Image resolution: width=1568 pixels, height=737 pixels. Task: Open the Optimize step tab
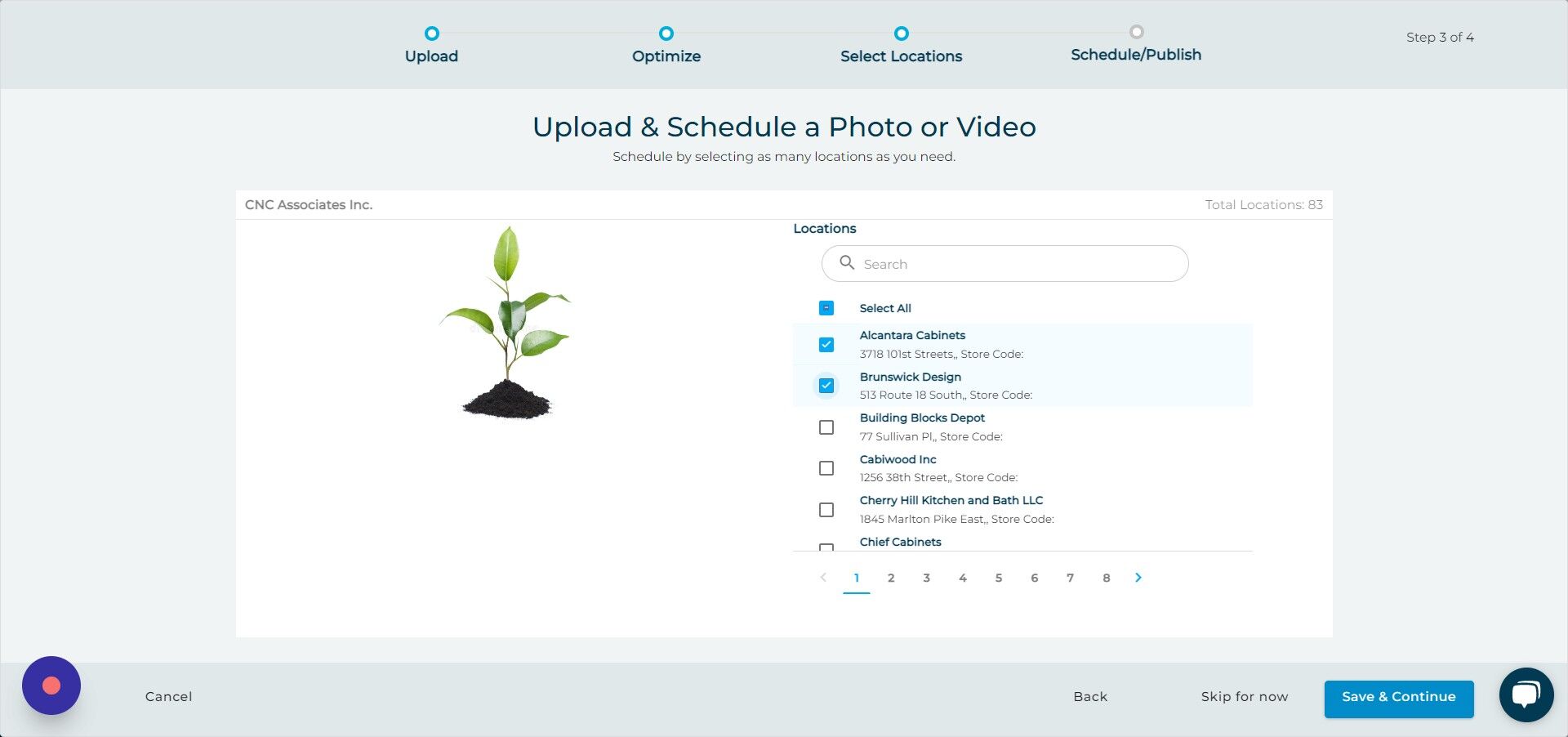tap(666, 56)
